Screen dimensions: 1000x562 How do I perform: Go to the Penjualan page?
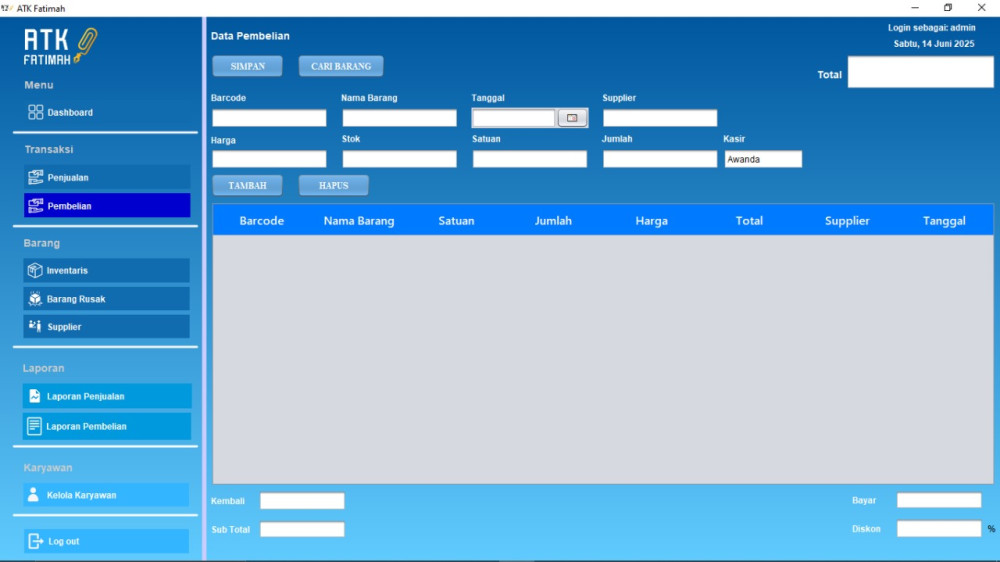[x=107, y=177]
